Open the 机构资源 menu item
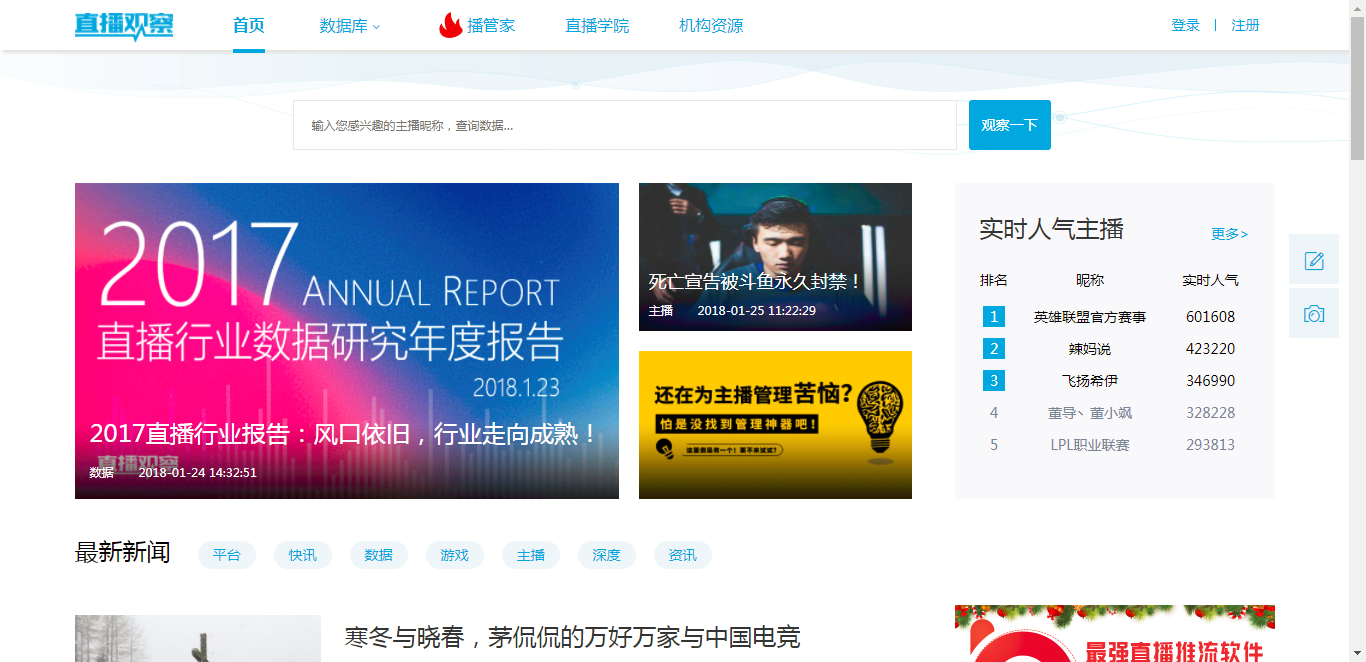 click(711, 26)
